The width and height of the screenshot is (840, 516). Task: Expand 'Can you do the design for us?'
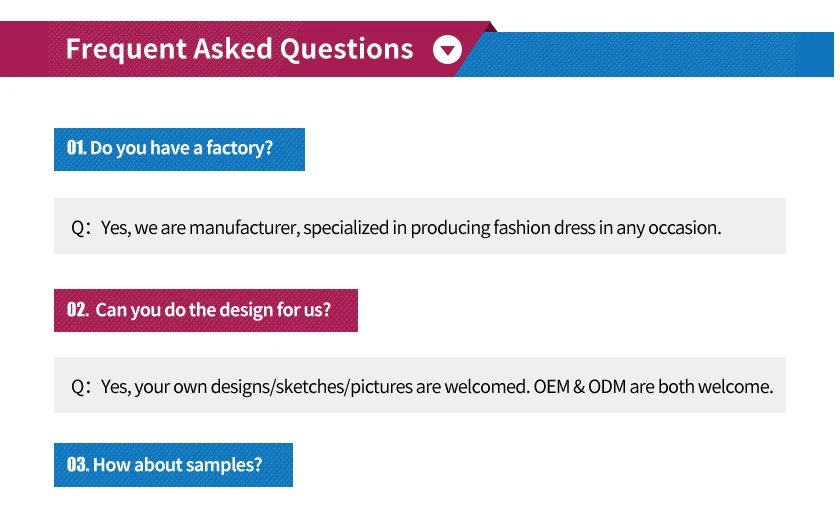211,310
